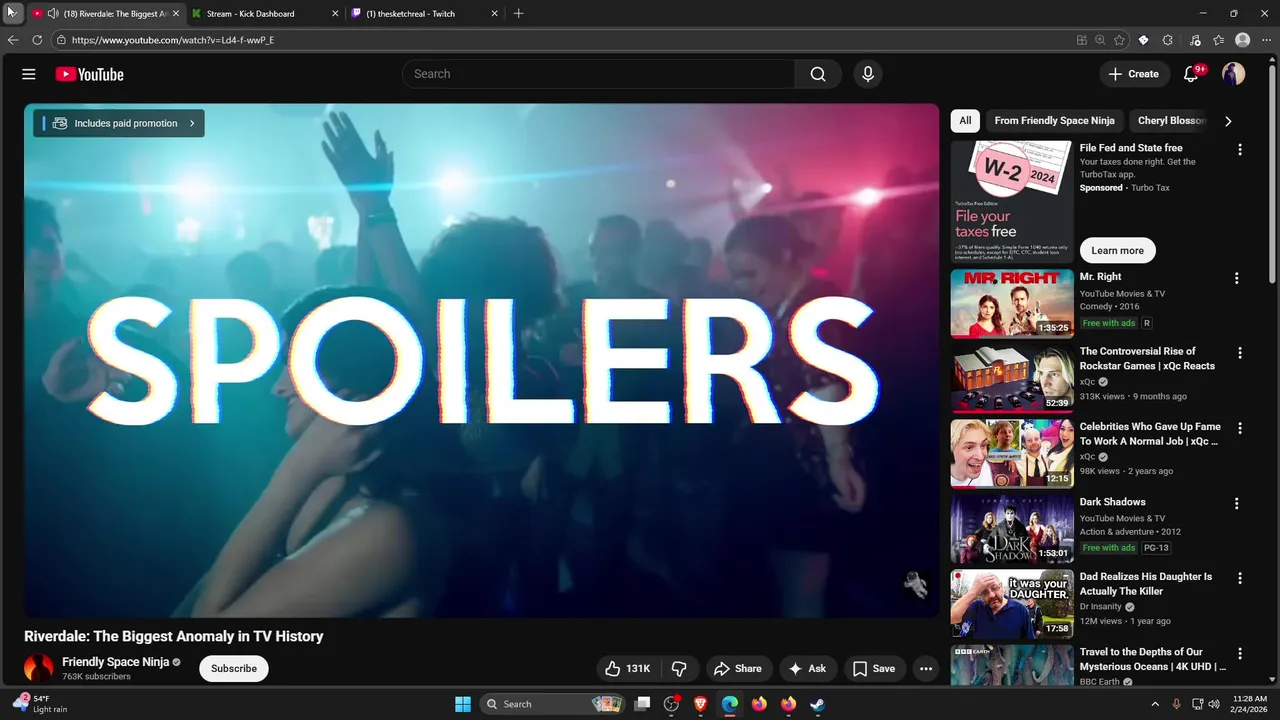This screenshot has height=720, width=1280.
Task: Show more filter chips arrow
Action: [x=1228, y=121]
